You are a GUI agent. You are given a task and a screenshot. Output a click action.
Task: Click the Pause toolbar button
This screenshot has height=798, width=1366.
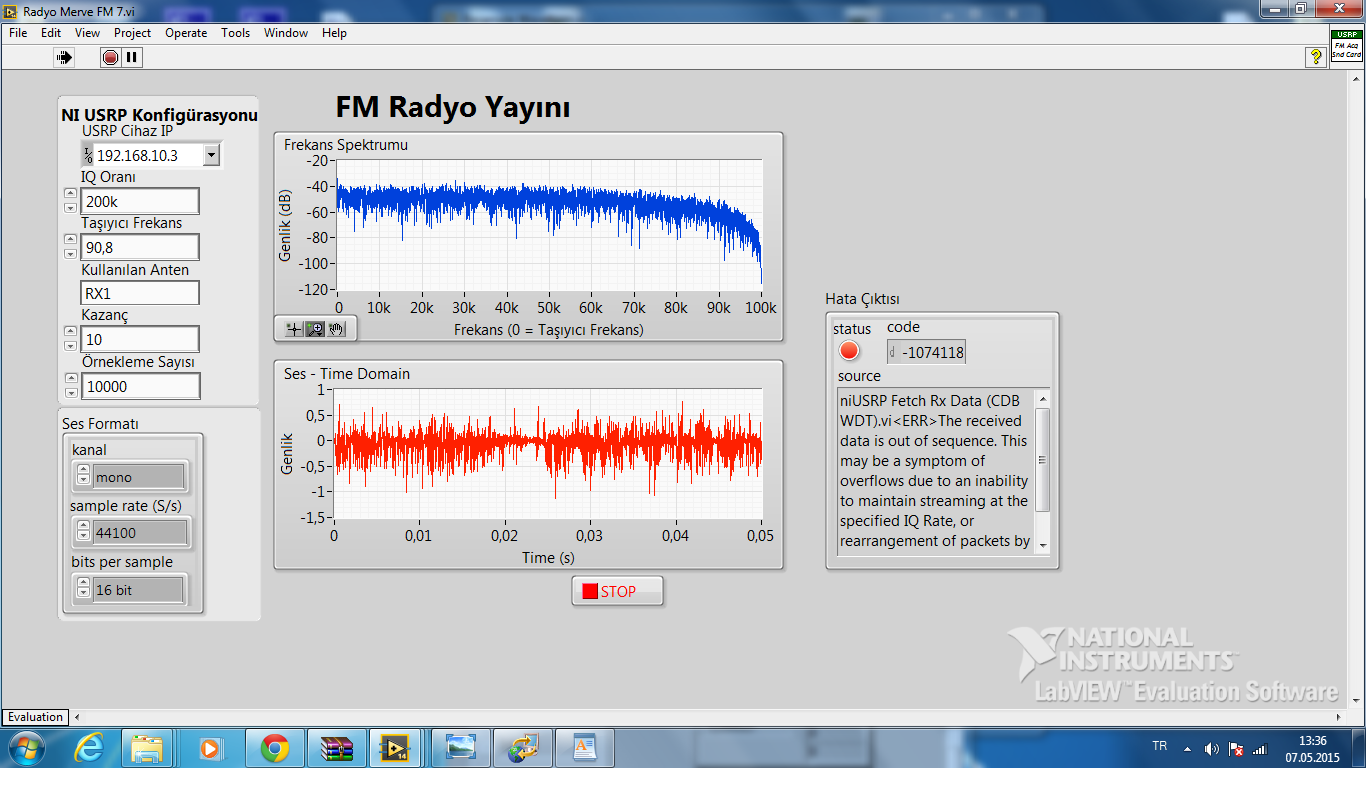pyautogui.click(x=132, y=58)
